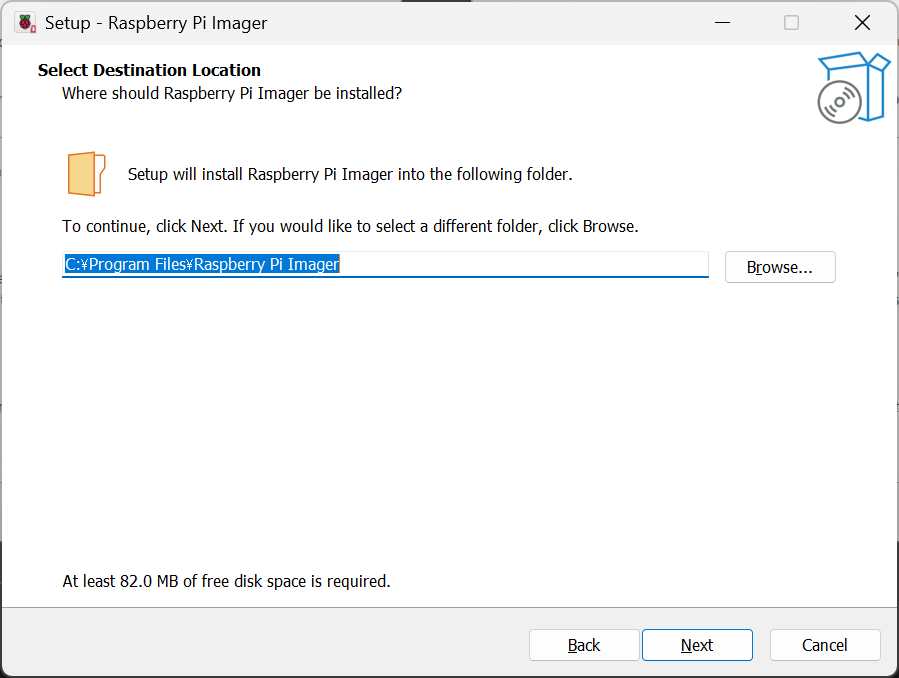
Task: Click the Select Destination Location heading
Action: pyautogui.click(x=149, y=70)
